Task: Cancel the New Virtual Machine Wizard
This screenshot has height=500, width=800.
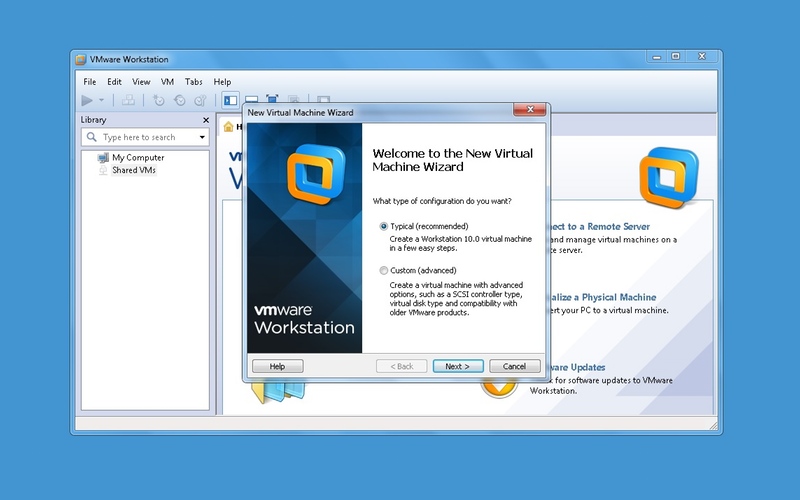Action: [514, 366]
